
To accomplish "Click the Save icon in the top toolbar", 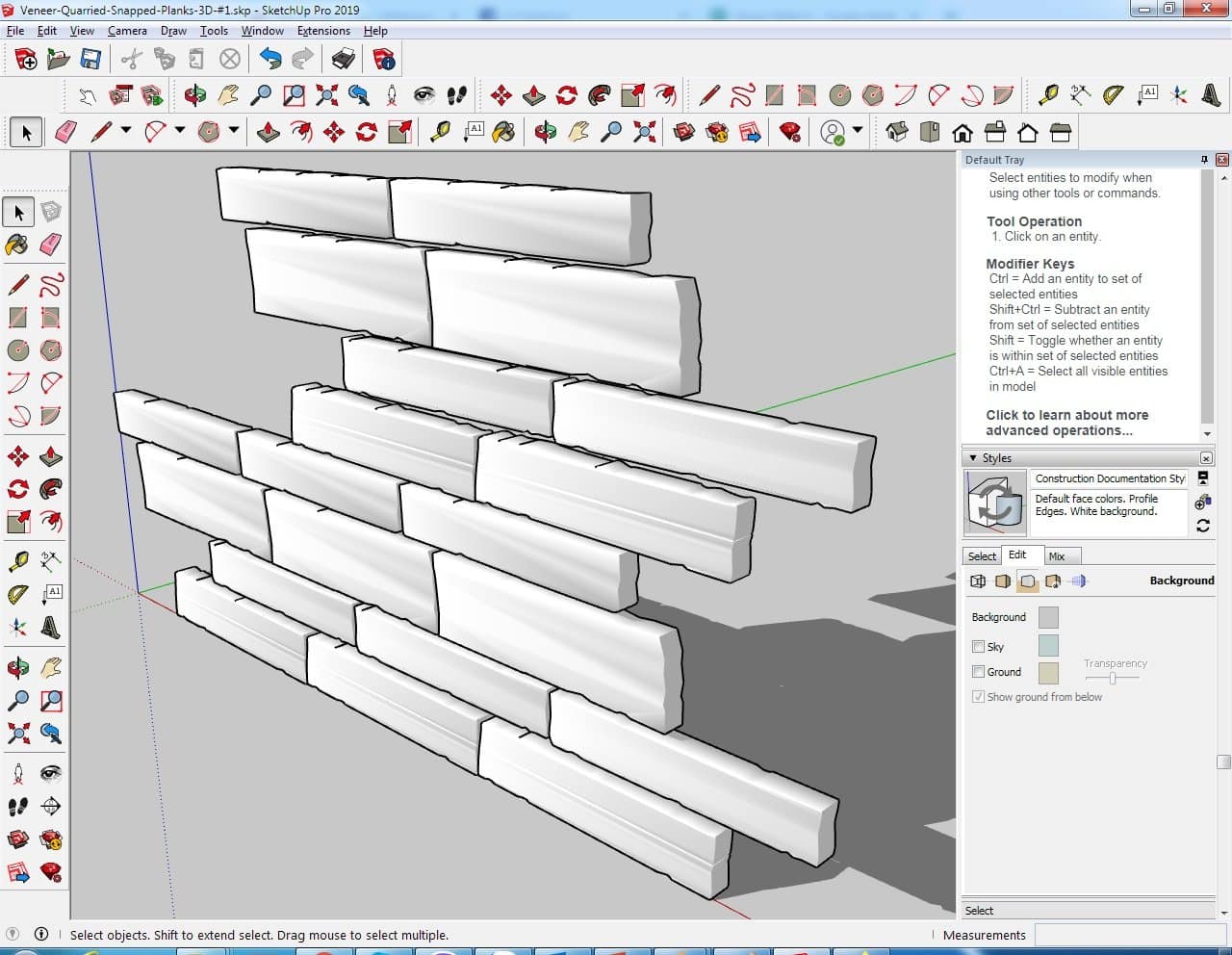I will pyautogui.click(x=90, y=60).
